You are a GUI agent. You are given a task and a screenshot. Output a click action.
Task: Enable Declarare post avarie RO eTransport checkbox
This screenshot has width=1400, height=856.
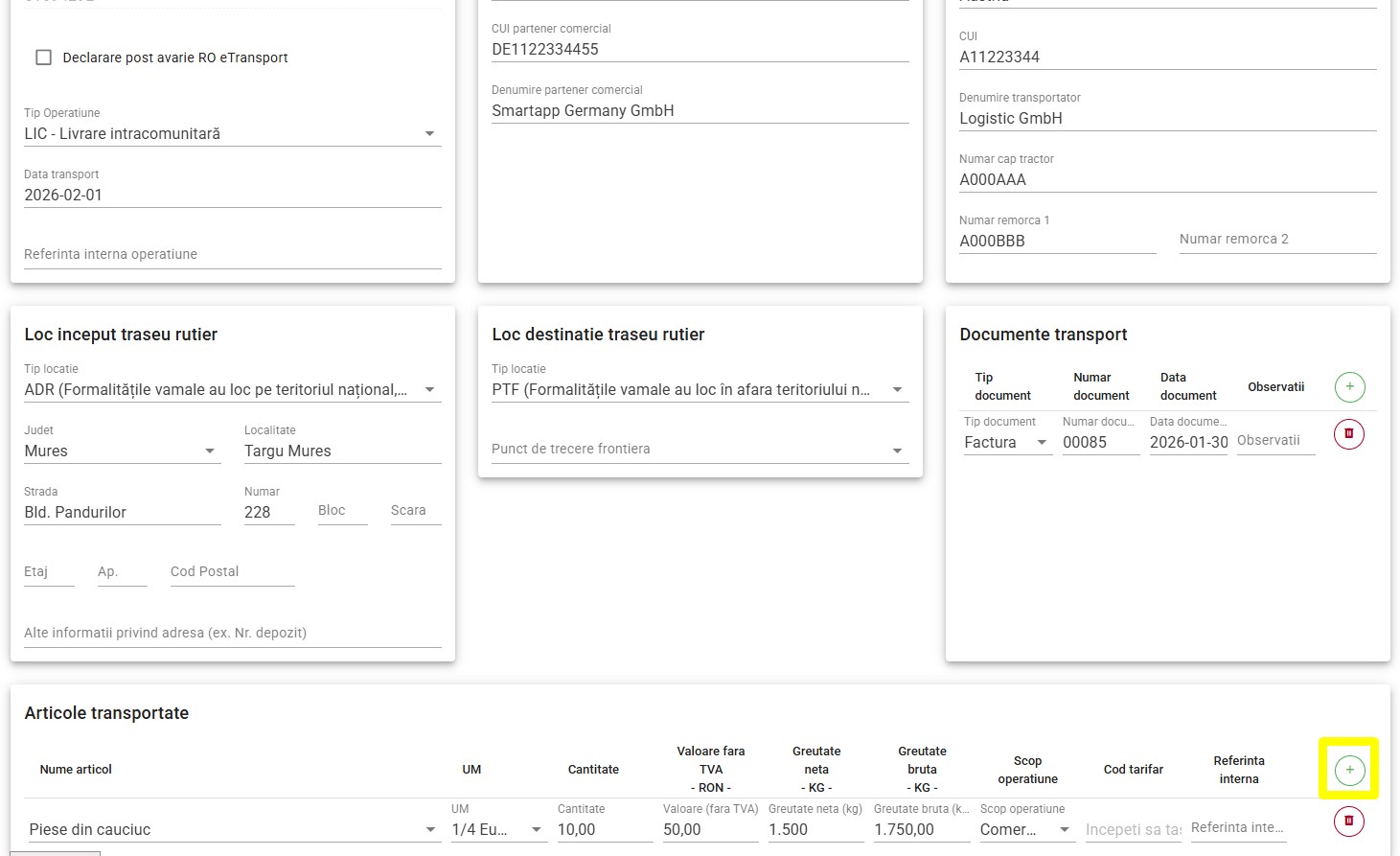[44, 58]
